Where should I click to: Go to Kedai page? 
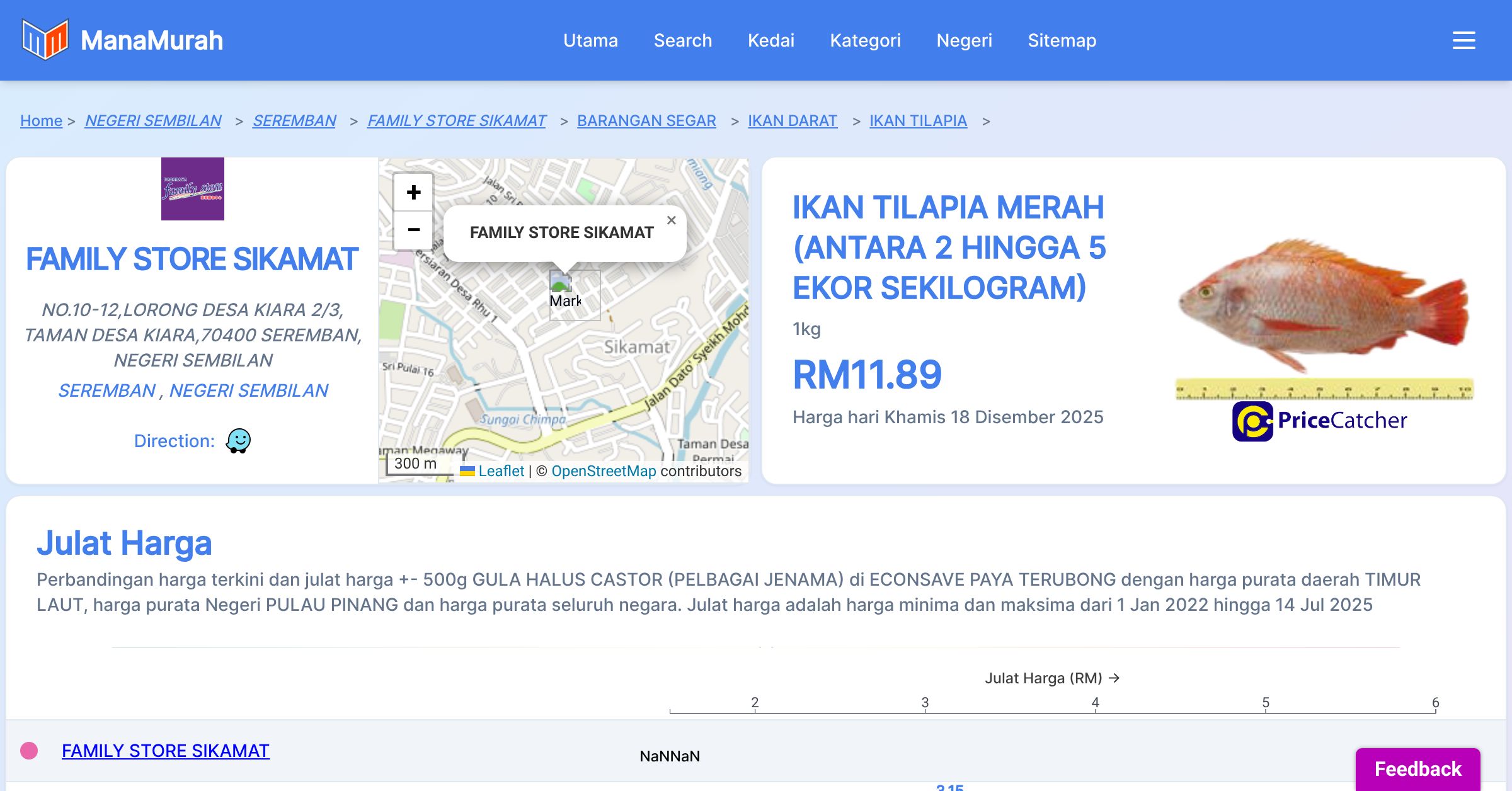tap(770, 40)
